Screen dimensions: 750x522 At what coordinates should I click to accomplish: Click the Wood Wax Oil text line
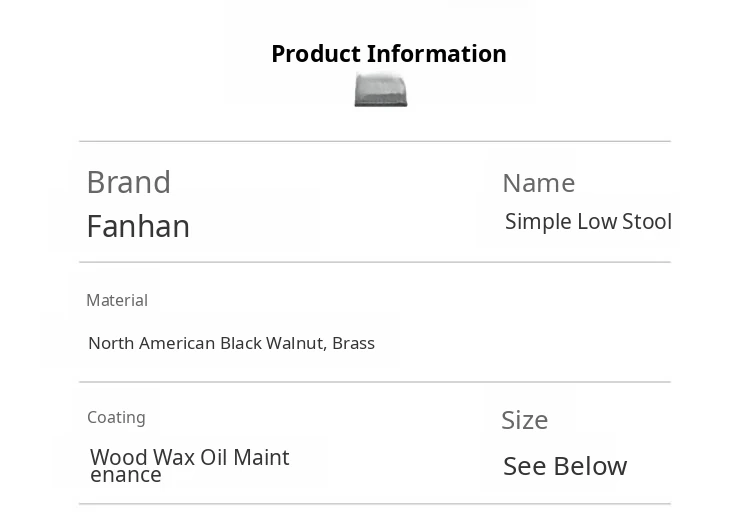click(x=189, y=457)
